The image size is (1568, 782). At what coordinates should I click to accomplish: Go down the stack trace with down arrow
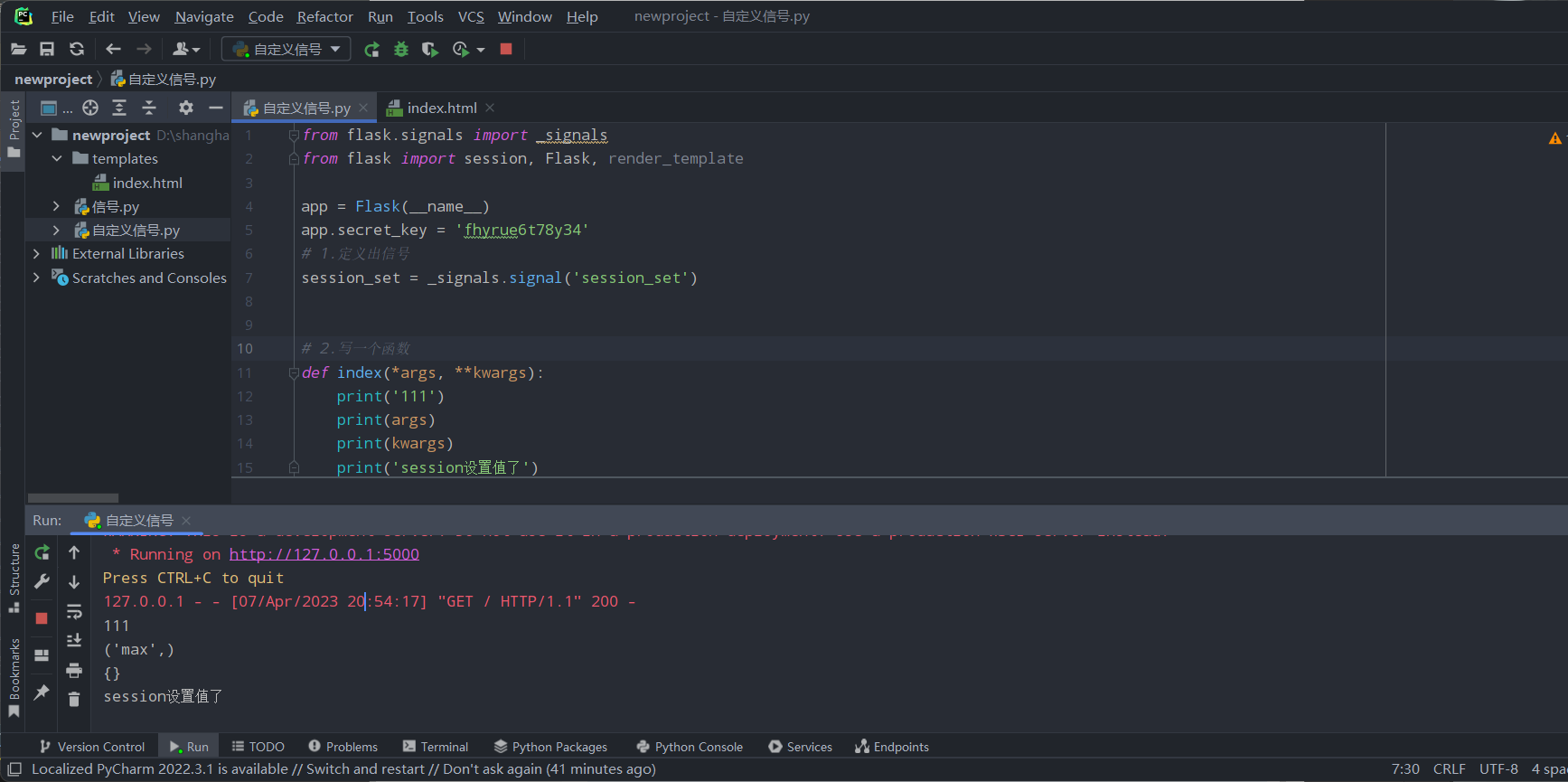(74, 582)
